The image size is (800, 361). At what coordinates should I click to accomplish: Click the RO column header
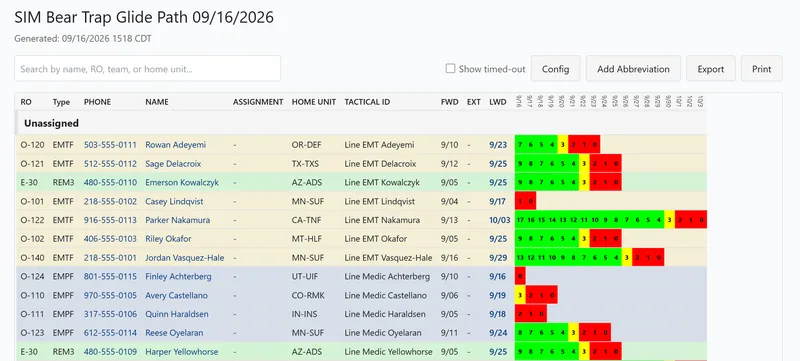[26, 102]
